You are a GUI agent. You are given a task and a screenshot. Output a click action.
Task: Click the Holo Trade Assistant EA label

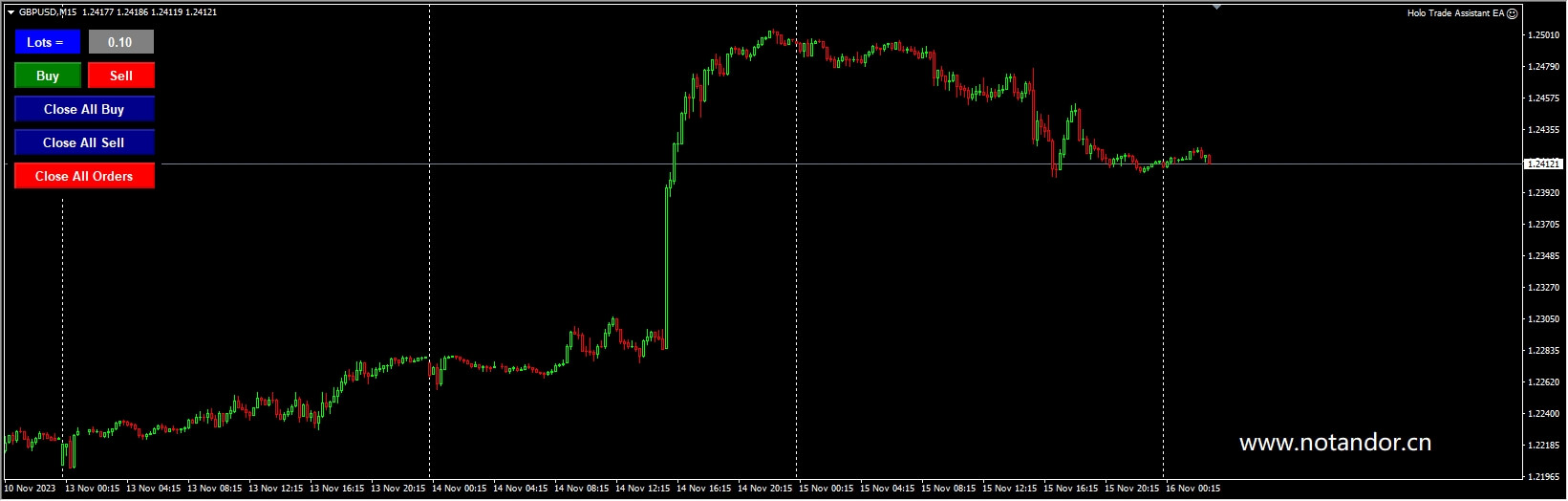click(1455, 13)
